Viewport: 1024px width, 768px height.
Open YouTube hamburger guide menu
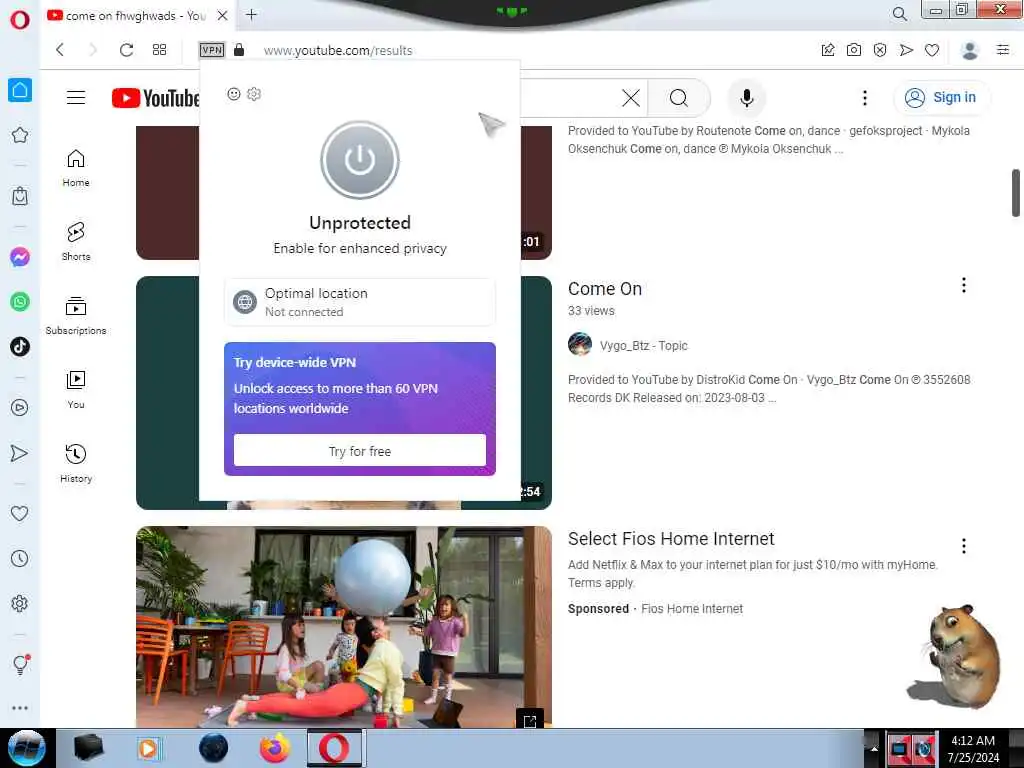point(76,98)
